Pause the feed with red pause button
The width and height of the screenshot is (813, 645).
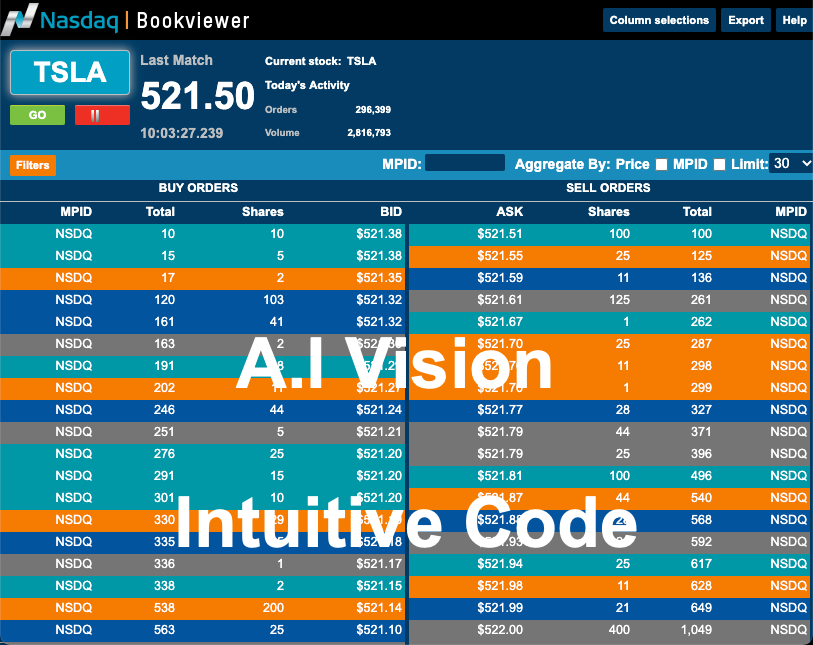[x=102, y=115]
